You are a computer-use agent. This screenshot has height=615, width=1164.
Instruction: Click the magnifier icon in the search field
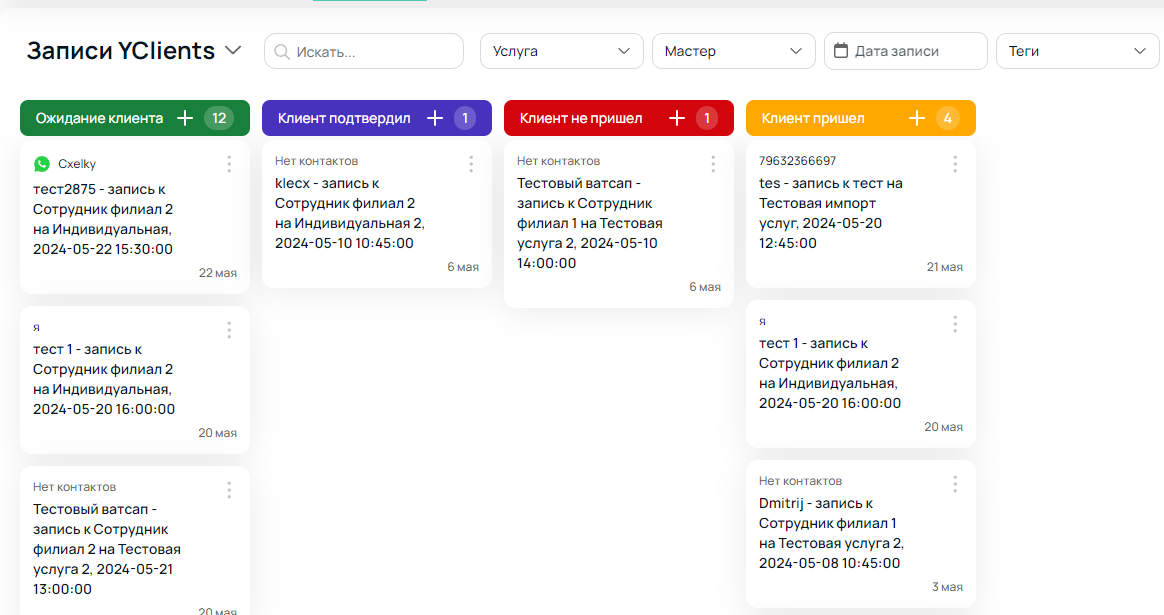coord(282,52)
